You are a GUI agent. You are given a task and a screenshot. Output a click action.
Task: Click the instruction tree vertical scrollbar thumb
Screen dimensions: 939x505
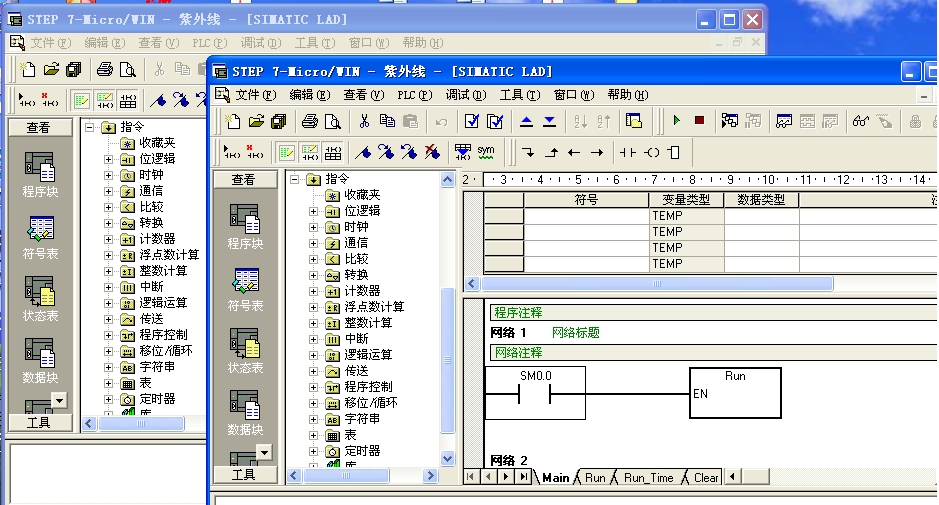pos(447,360)
